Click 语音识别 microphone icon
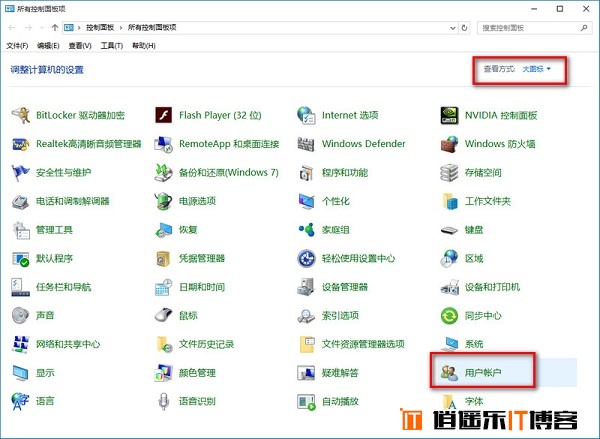 point(164,401)
